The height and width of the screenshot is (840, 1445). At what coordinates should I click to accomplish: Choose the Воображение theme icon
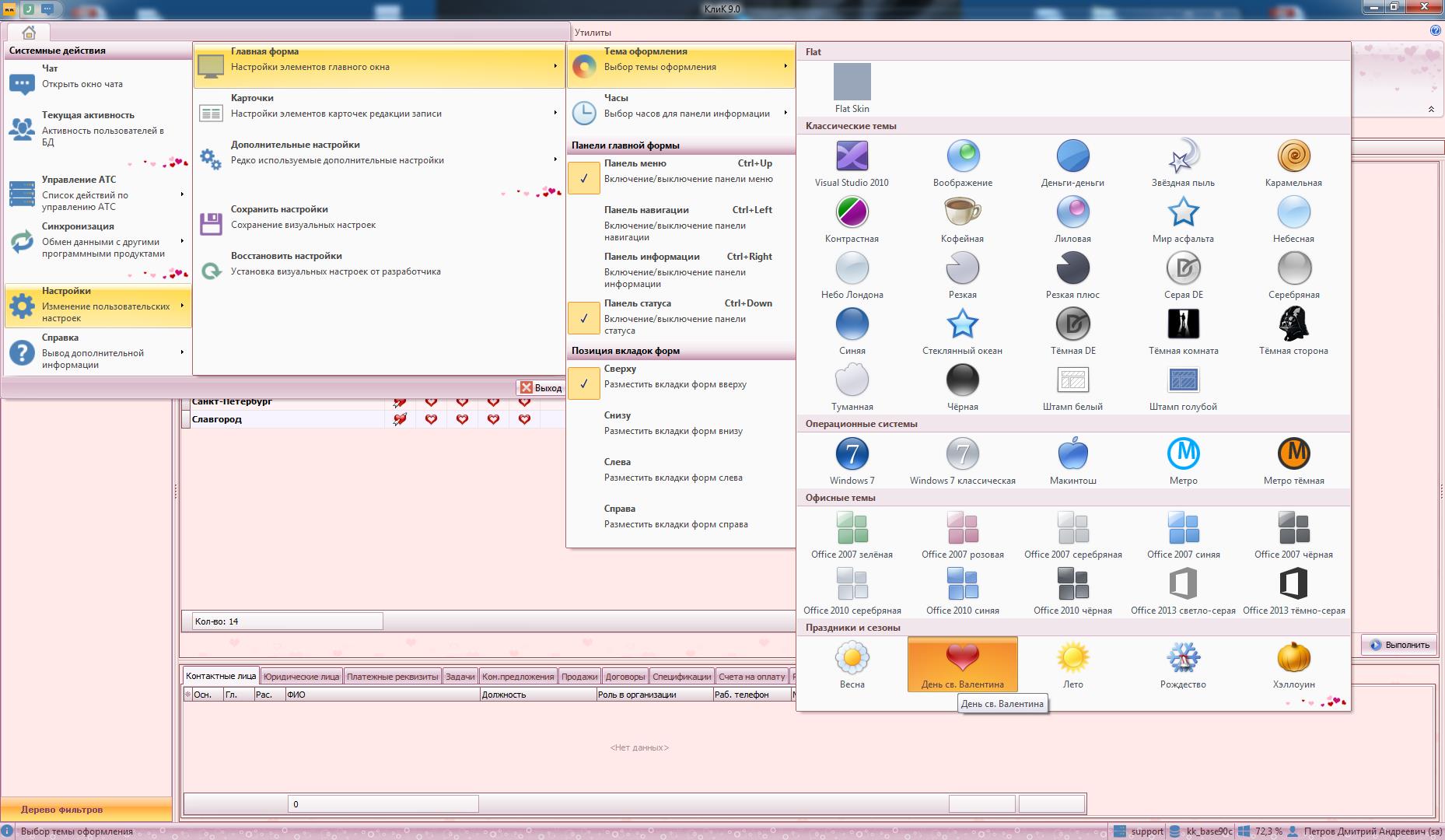(x=963, y=156)
